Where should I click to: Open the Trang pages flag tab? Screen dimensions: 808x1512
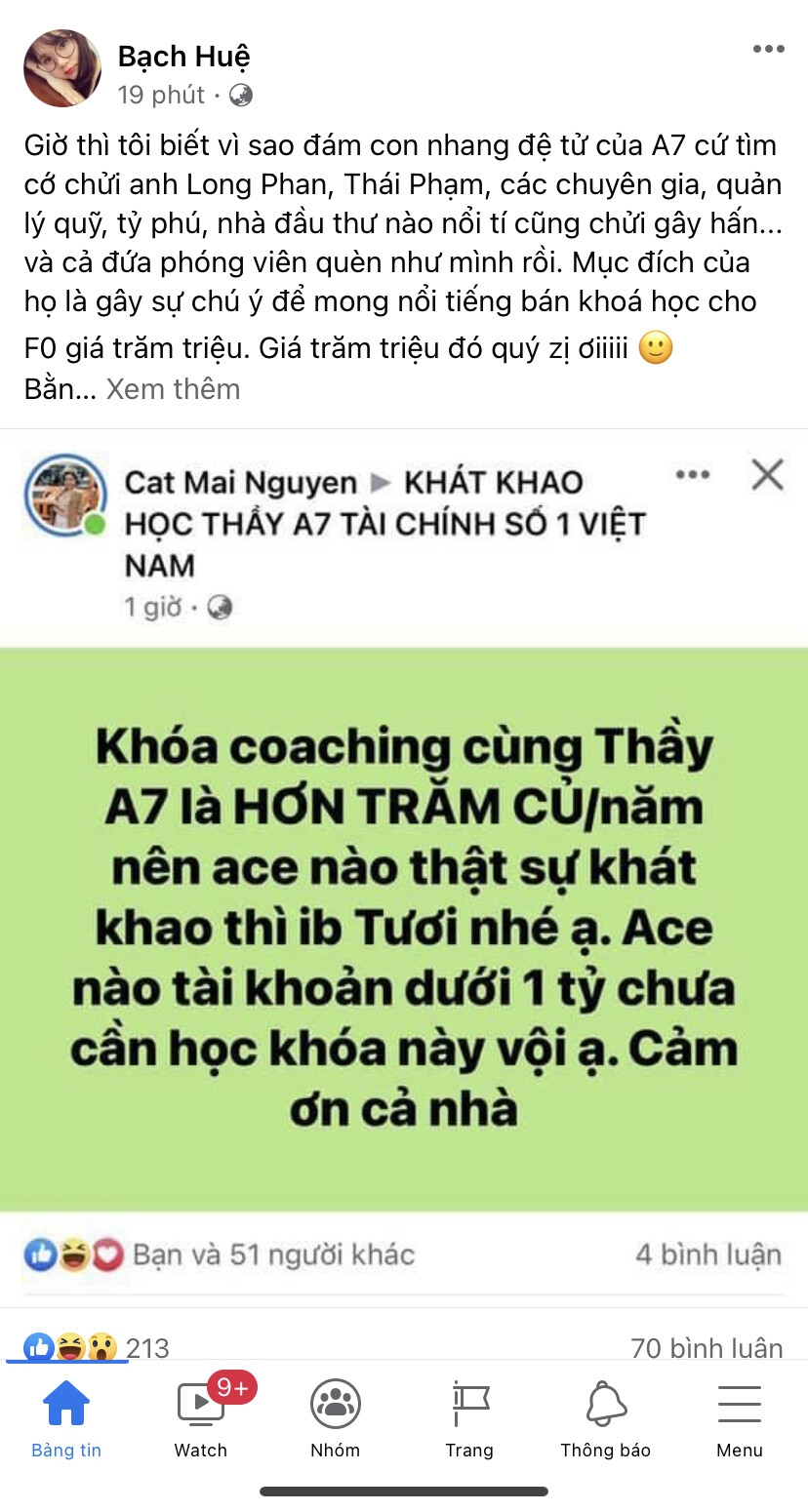[469, 1419]
